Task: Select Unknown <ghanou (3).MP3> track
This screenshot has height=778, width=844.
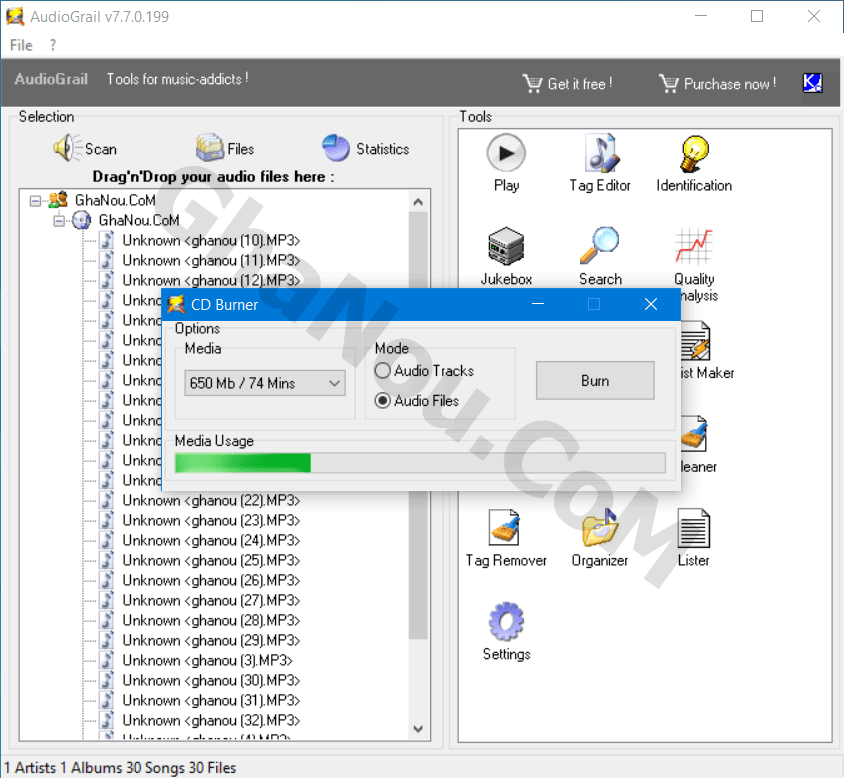Action: pos(207,660)
